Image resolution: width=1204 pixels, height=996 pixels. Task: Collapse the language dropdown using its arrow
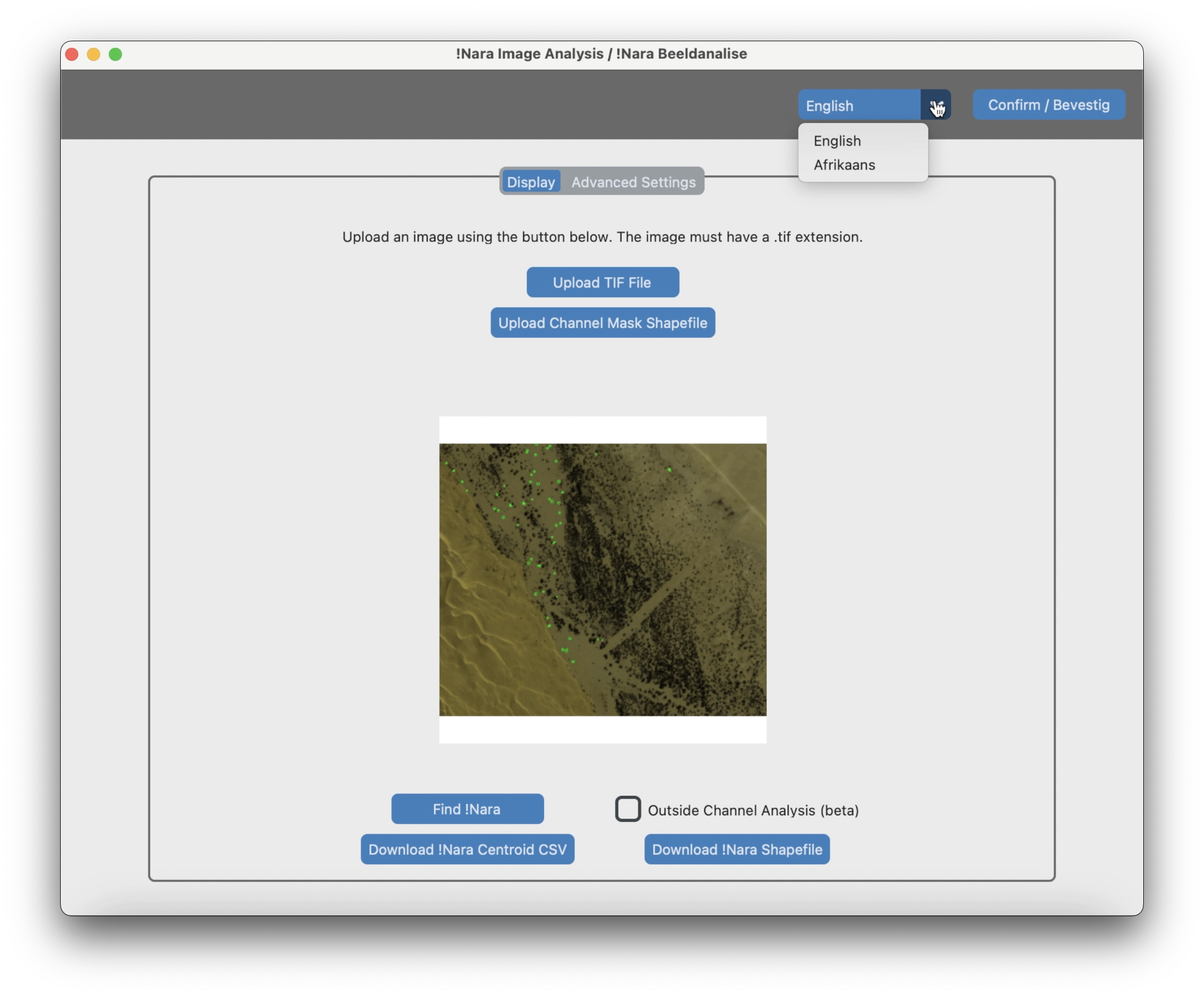tap(936, 105)
